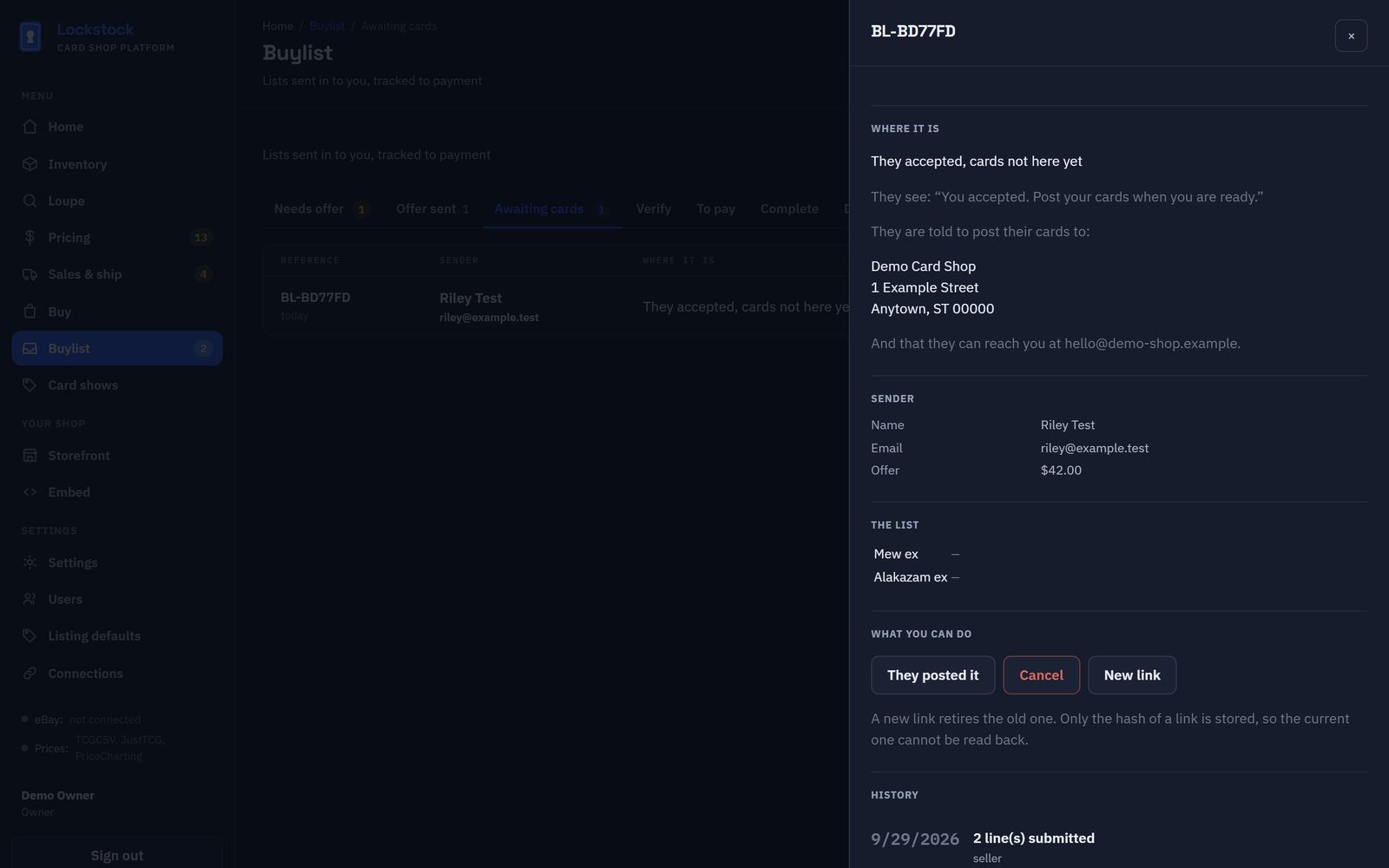Click Listing defaults tag icon

point(30,636)
